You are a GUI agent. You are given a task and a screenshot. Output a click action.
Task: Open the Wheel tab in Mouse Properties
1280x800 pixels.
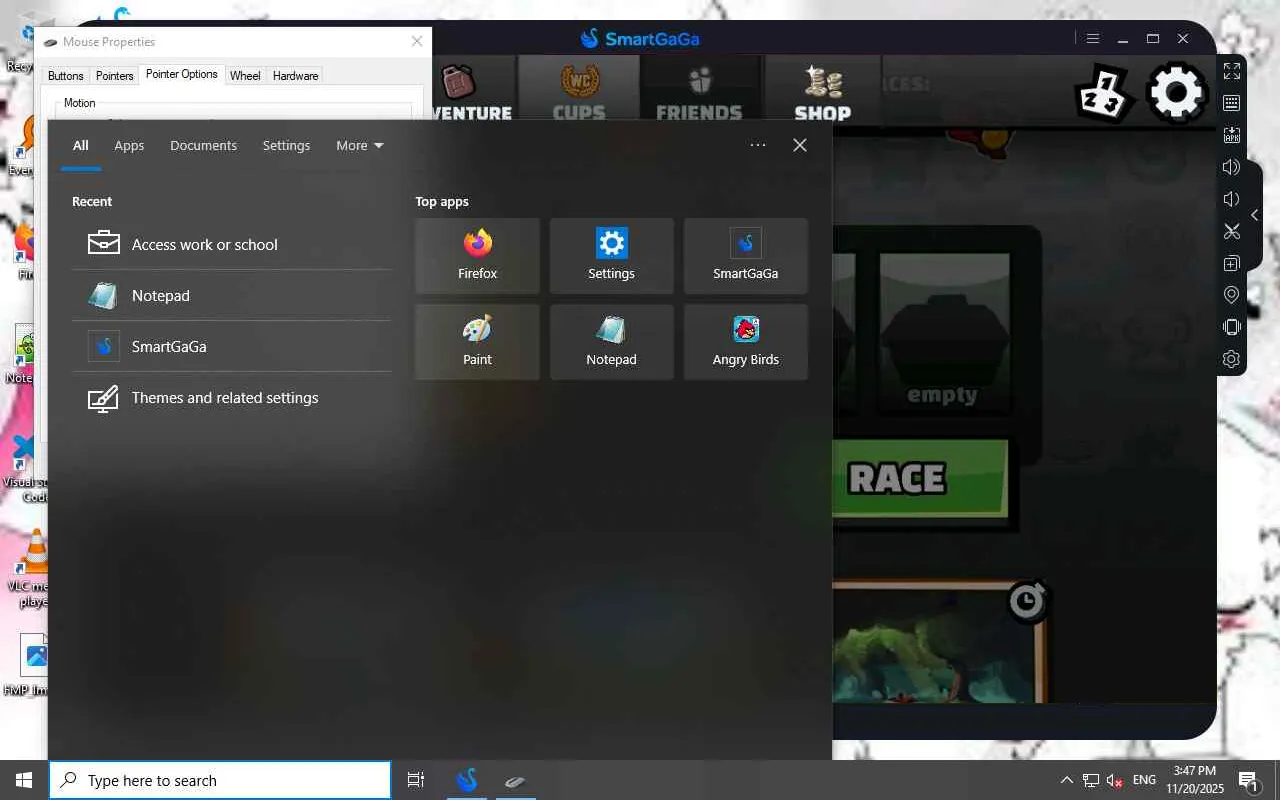pos(245,76)
